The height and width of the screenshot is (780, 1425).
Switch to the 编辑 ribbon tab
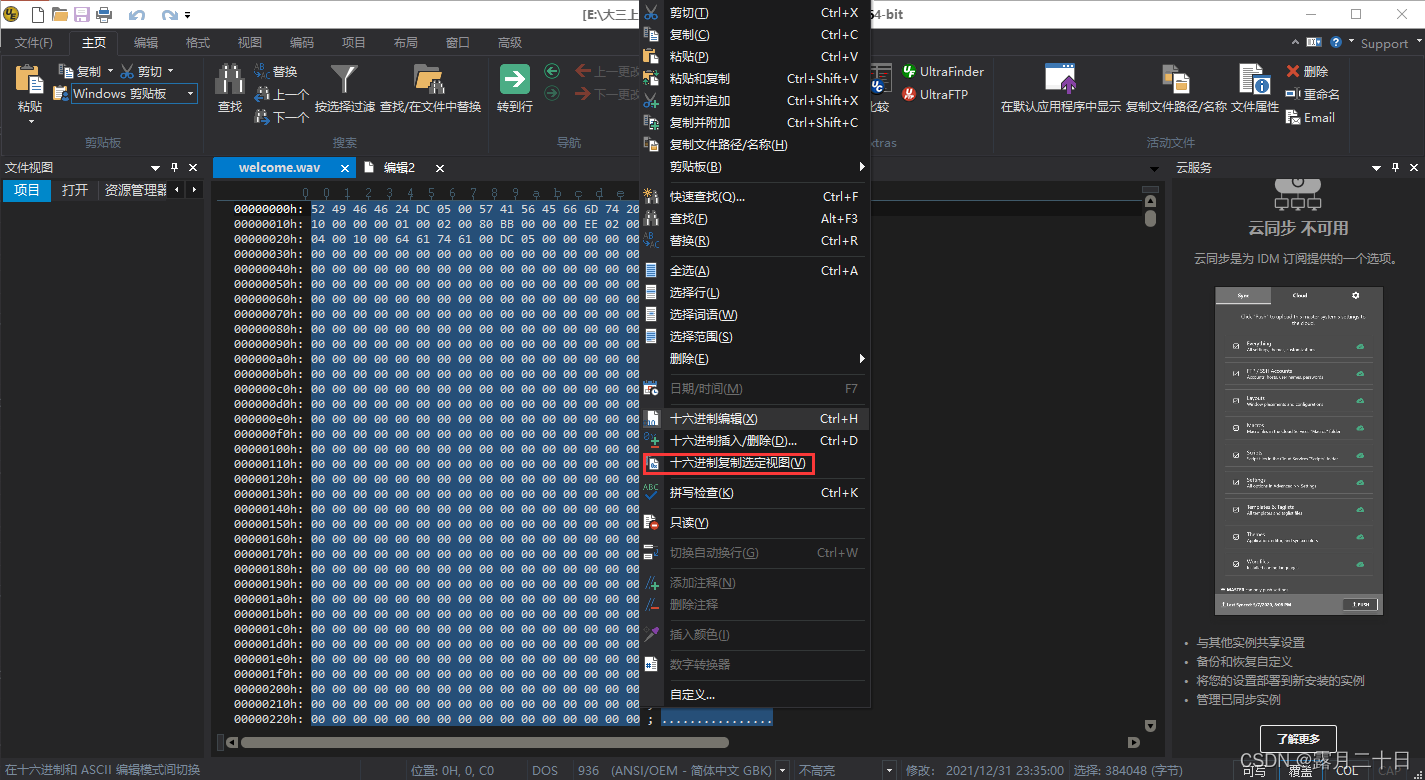tap(146, 43)
